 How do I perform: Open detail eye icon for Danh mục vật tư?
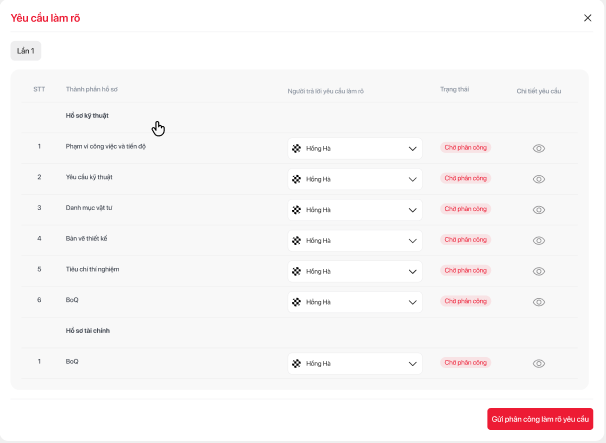tap(538, 210)
